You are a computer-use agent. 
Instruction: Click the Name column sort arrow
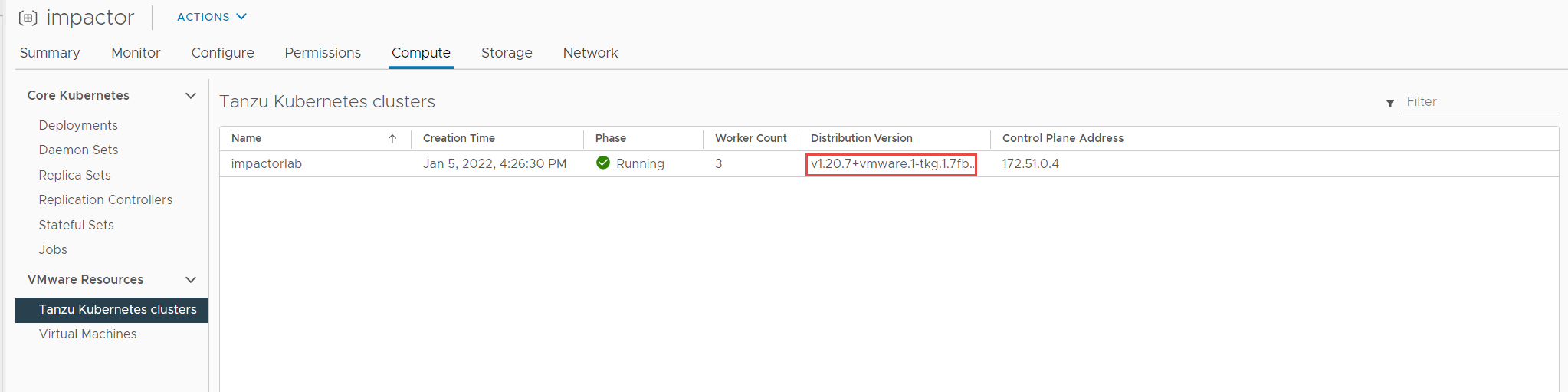coord(392,139)
